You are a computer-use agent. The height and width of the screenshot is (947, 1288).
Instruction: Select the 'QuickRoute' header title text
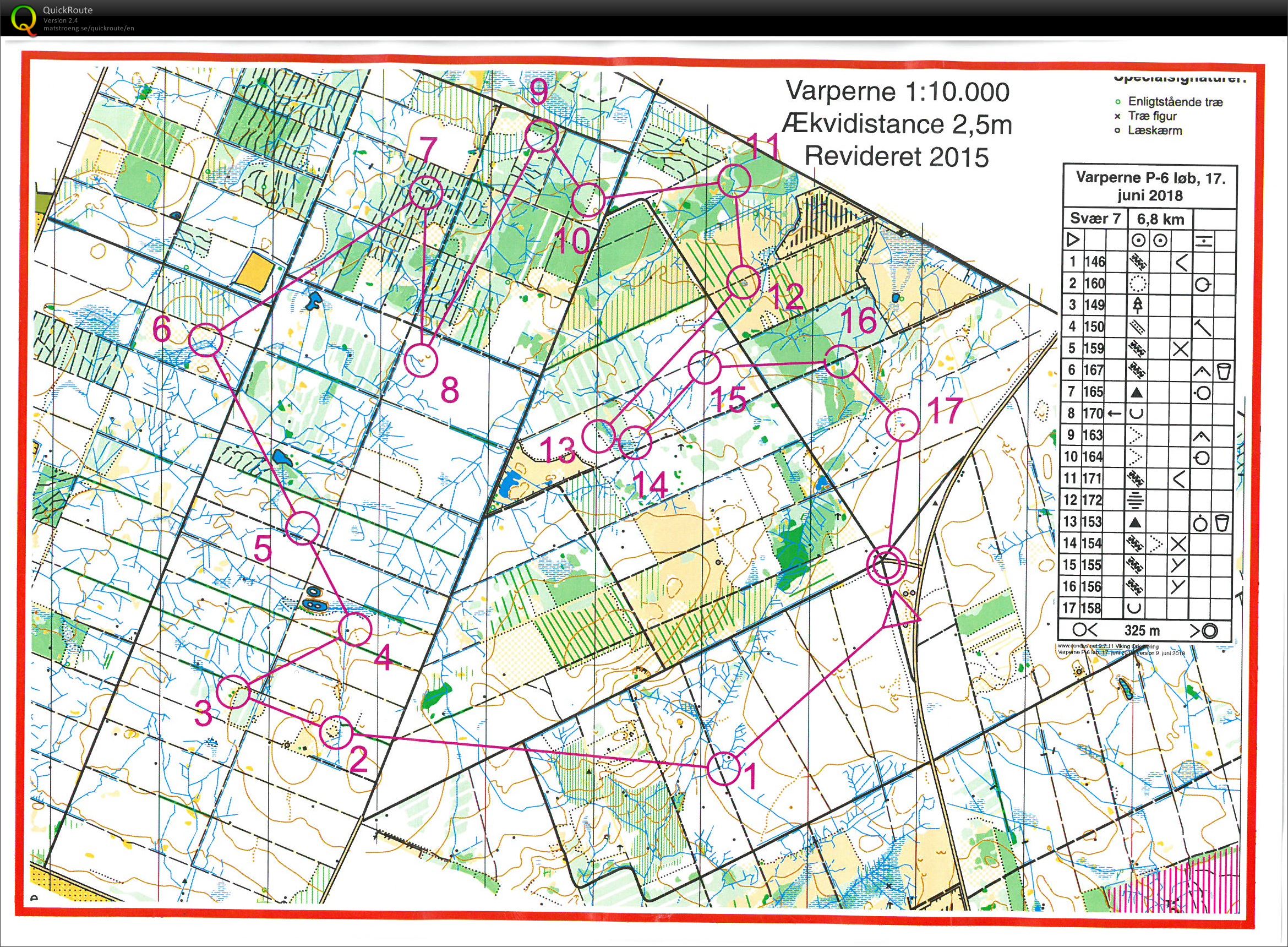point(68,10)
